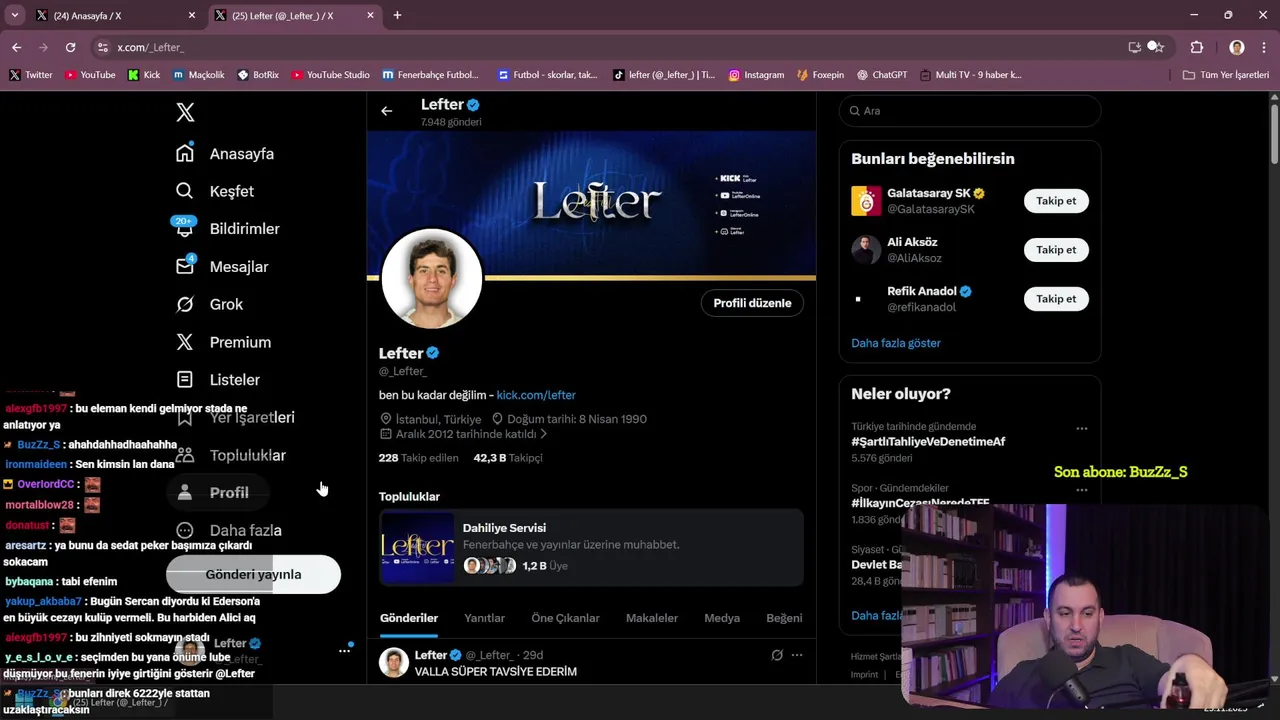Click Profili düzenle button
Viewport: 1280px width, 720px height.
point(752,303)
